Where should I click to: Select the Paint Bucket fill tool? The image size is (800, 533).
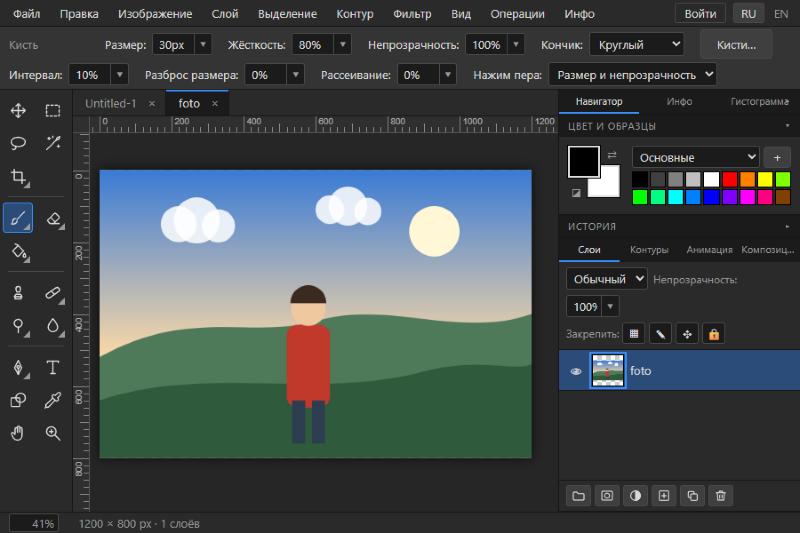(19, 252)
